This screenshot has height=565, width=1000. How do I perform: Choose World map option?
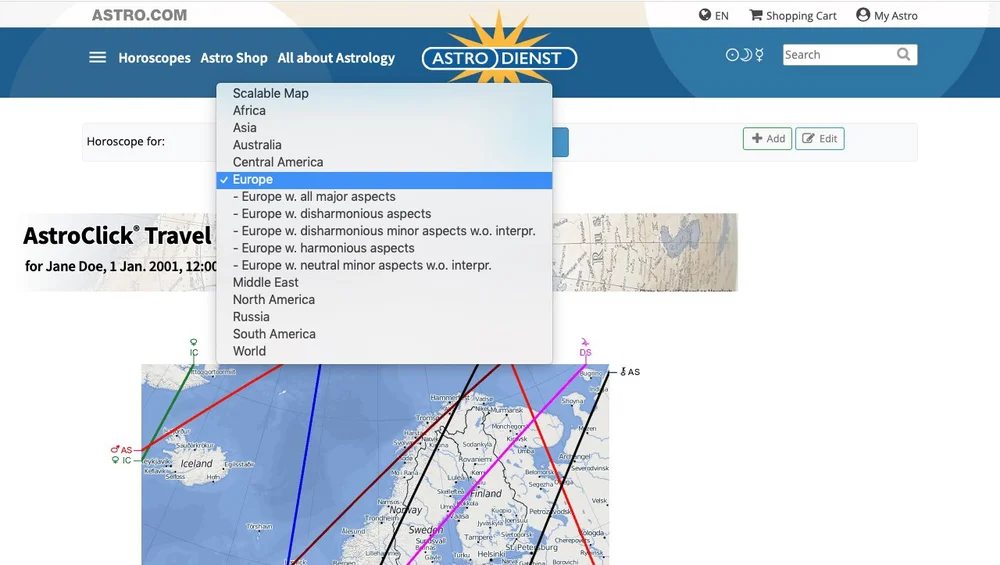[x=384, y=351]
